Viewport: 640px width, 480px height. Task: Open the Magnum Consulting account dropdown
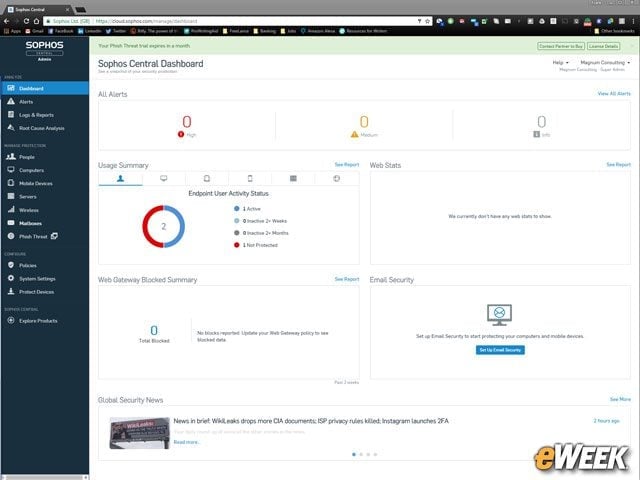[x=605, y=62]
